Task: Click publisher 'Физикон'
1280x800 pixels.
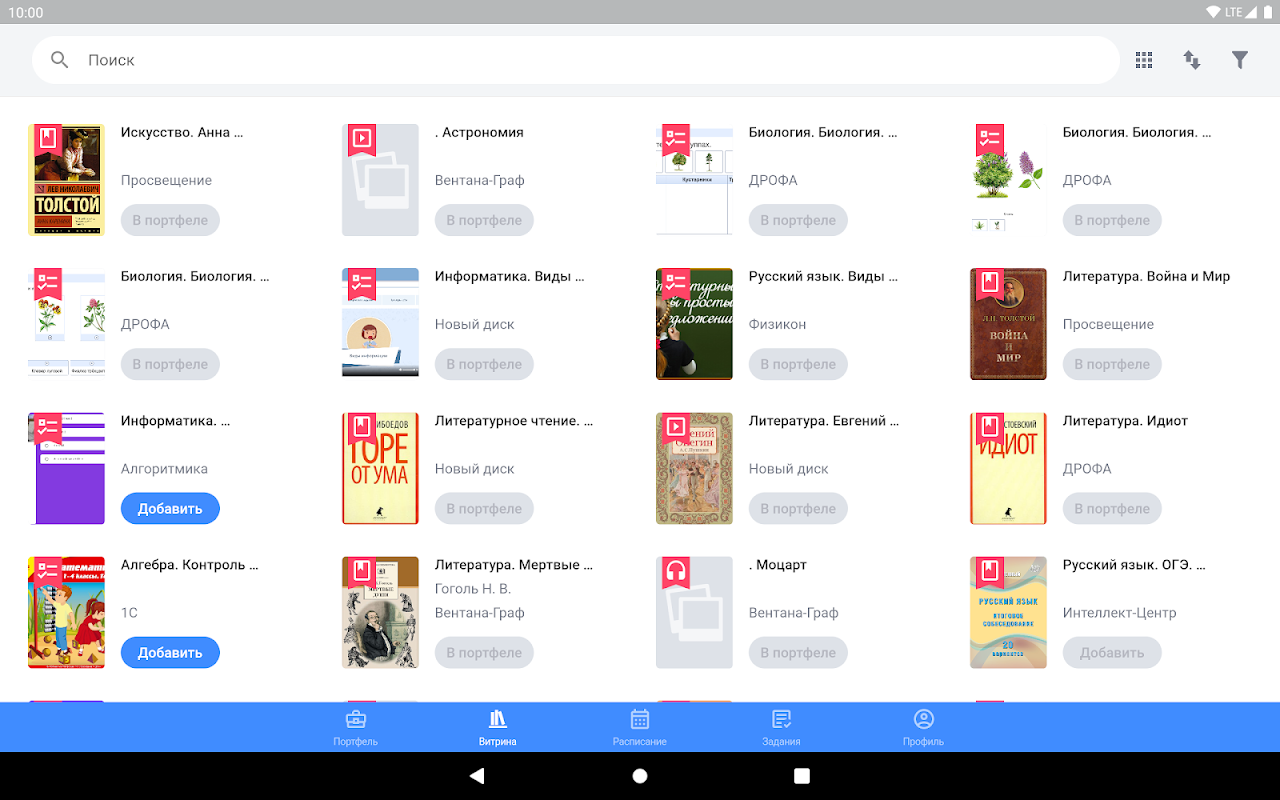Action: click(777, 324)
